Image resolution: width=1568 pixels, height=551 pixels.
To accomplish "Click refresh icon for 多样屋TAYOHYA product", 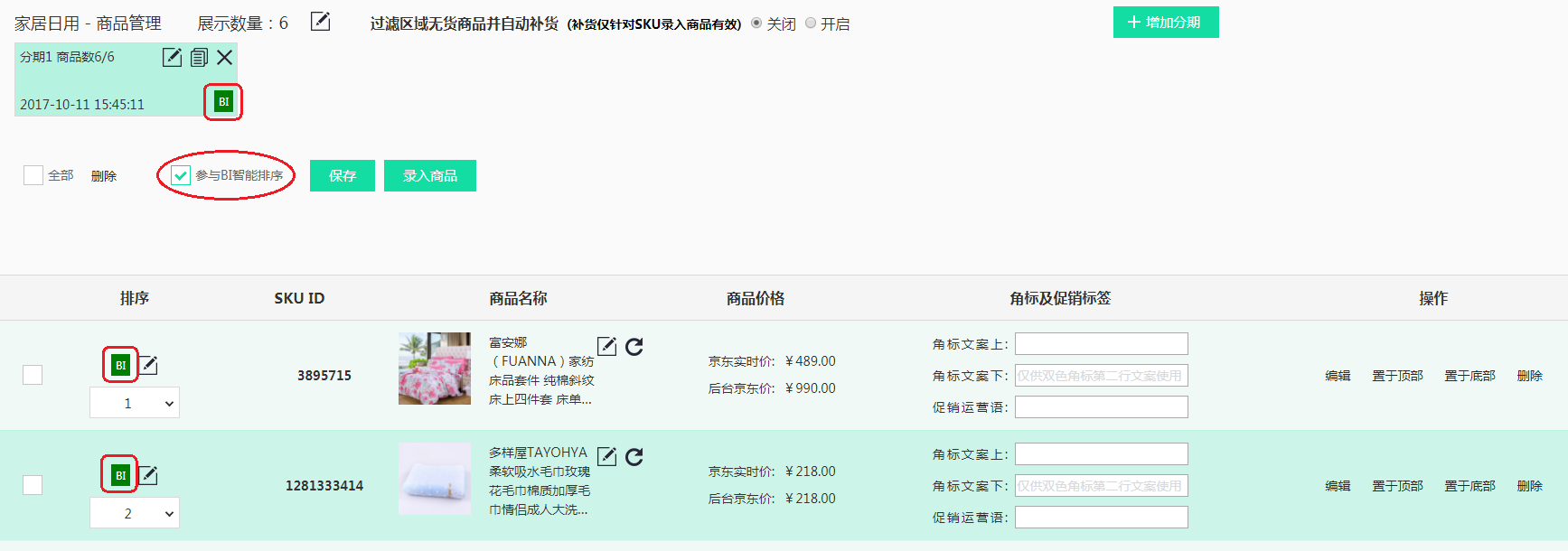I will coord(634,457).
